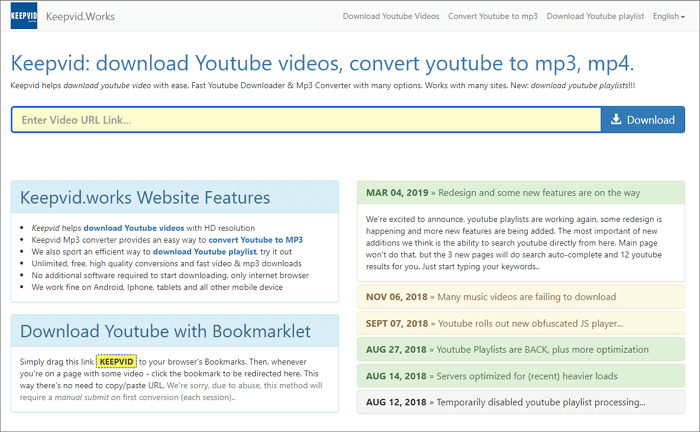Follow 'convert Youtube to MP3' features link

pyautogui.click(x=254, y=240)
